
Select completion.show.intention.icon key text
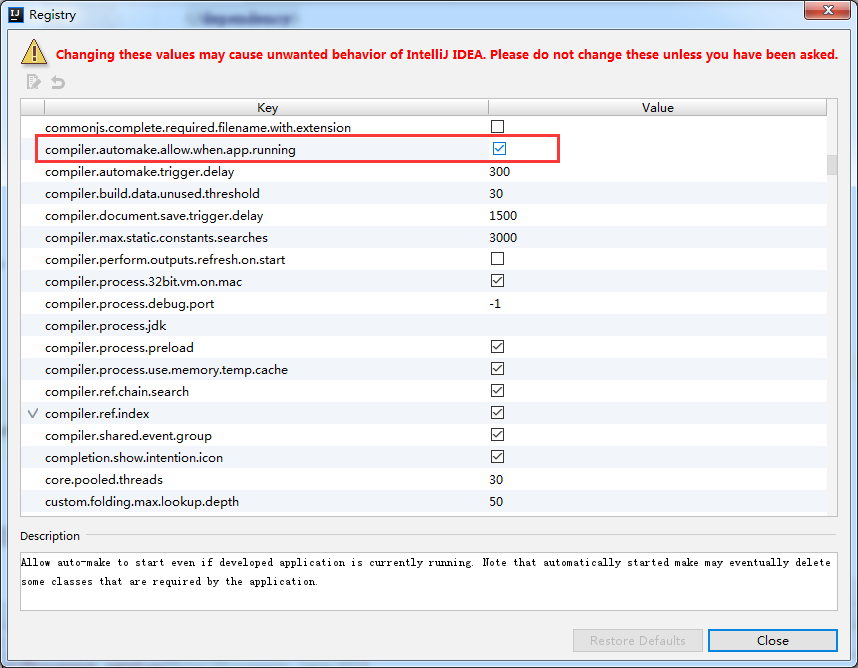(x=134, y=457)
